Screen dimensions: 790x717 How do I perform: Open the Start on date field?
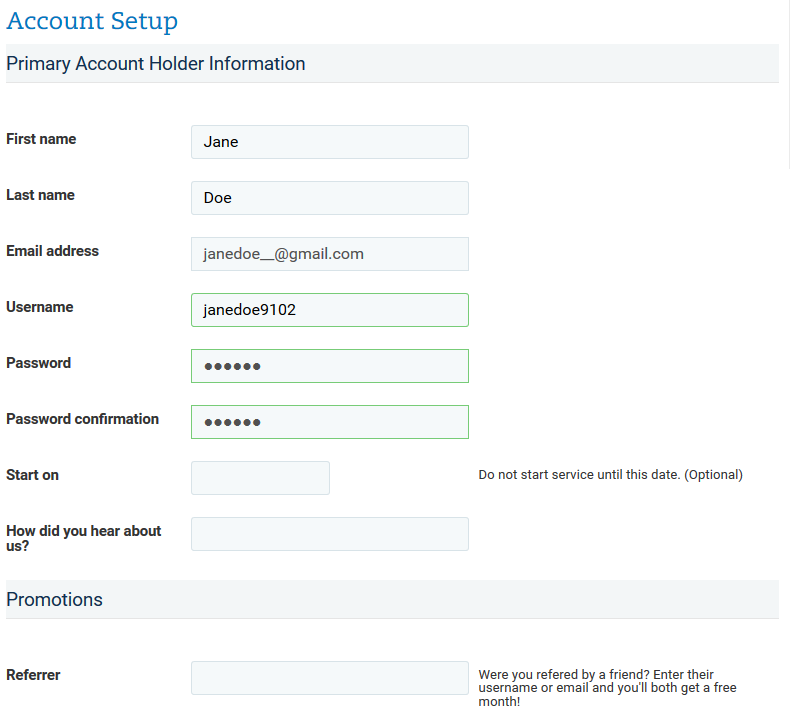260,478
